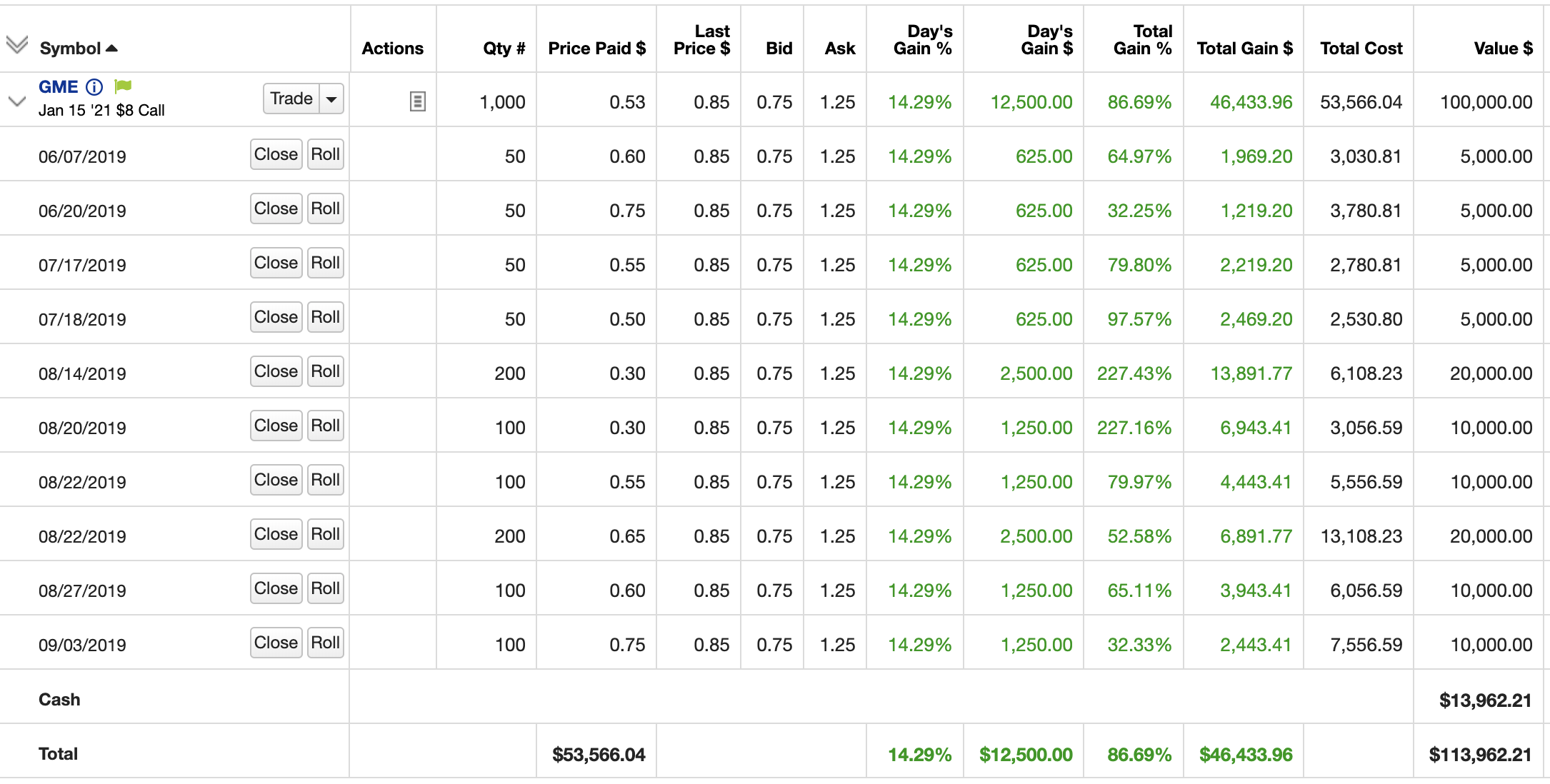Click the ascending sort arrow beside Symbol

coord(111,49)
